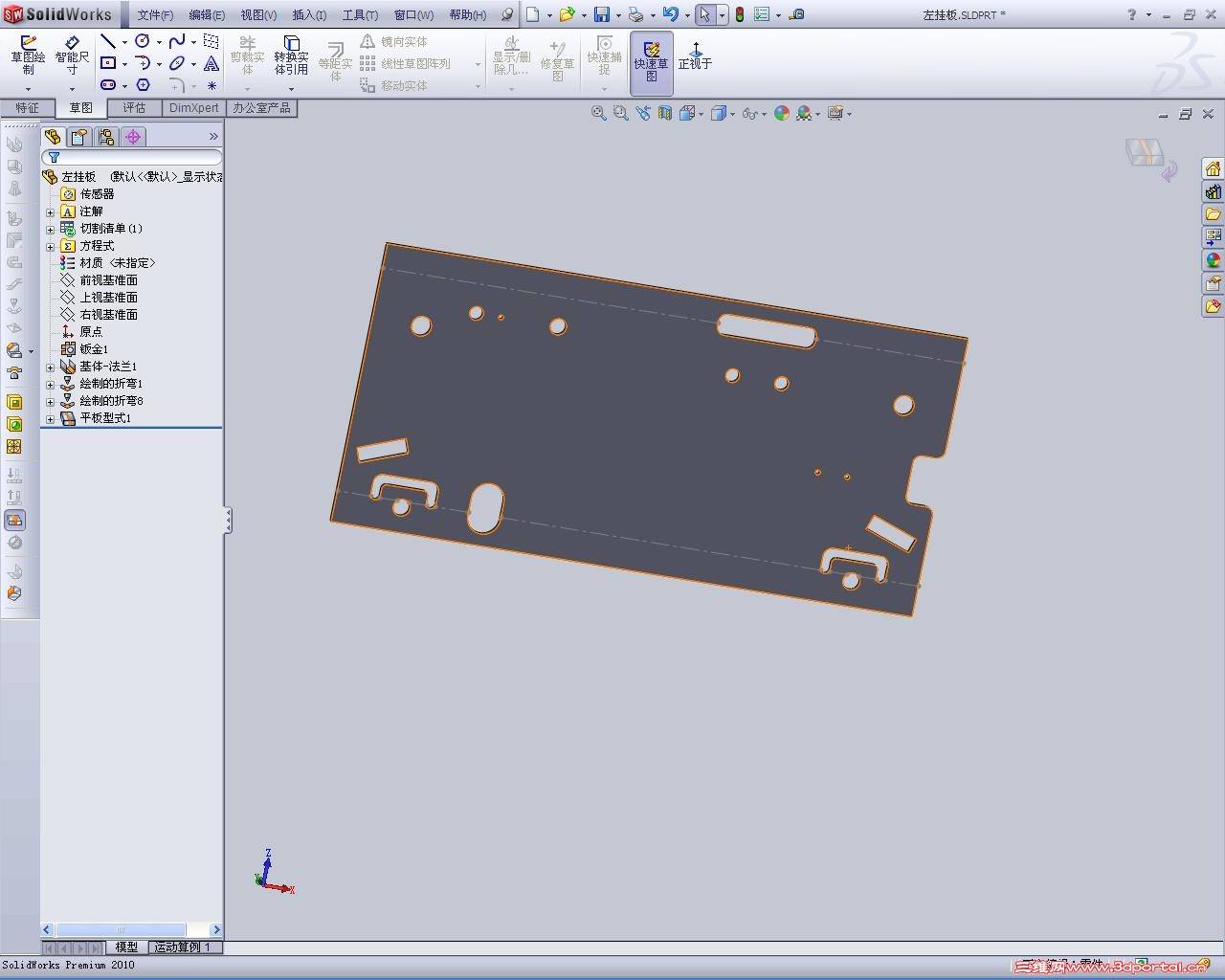1225x980 pixels.
Task: Switch to the DimXpert command tab
Action: point(194,108)
